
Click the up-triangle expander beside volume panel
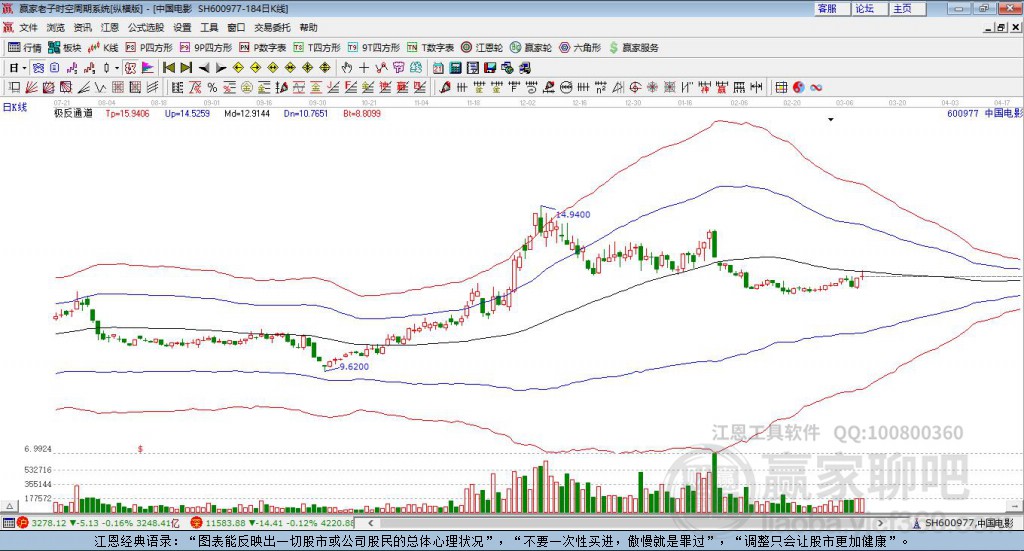(9, 506)
